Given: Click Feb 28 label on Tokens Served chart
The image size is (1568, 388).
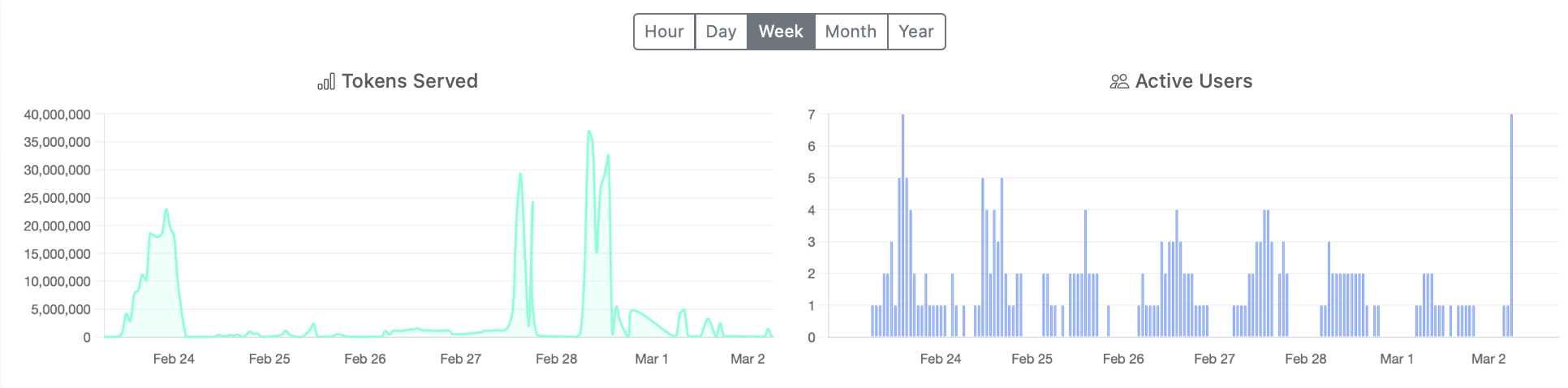Looking at the screenshot, I should 557,359.
